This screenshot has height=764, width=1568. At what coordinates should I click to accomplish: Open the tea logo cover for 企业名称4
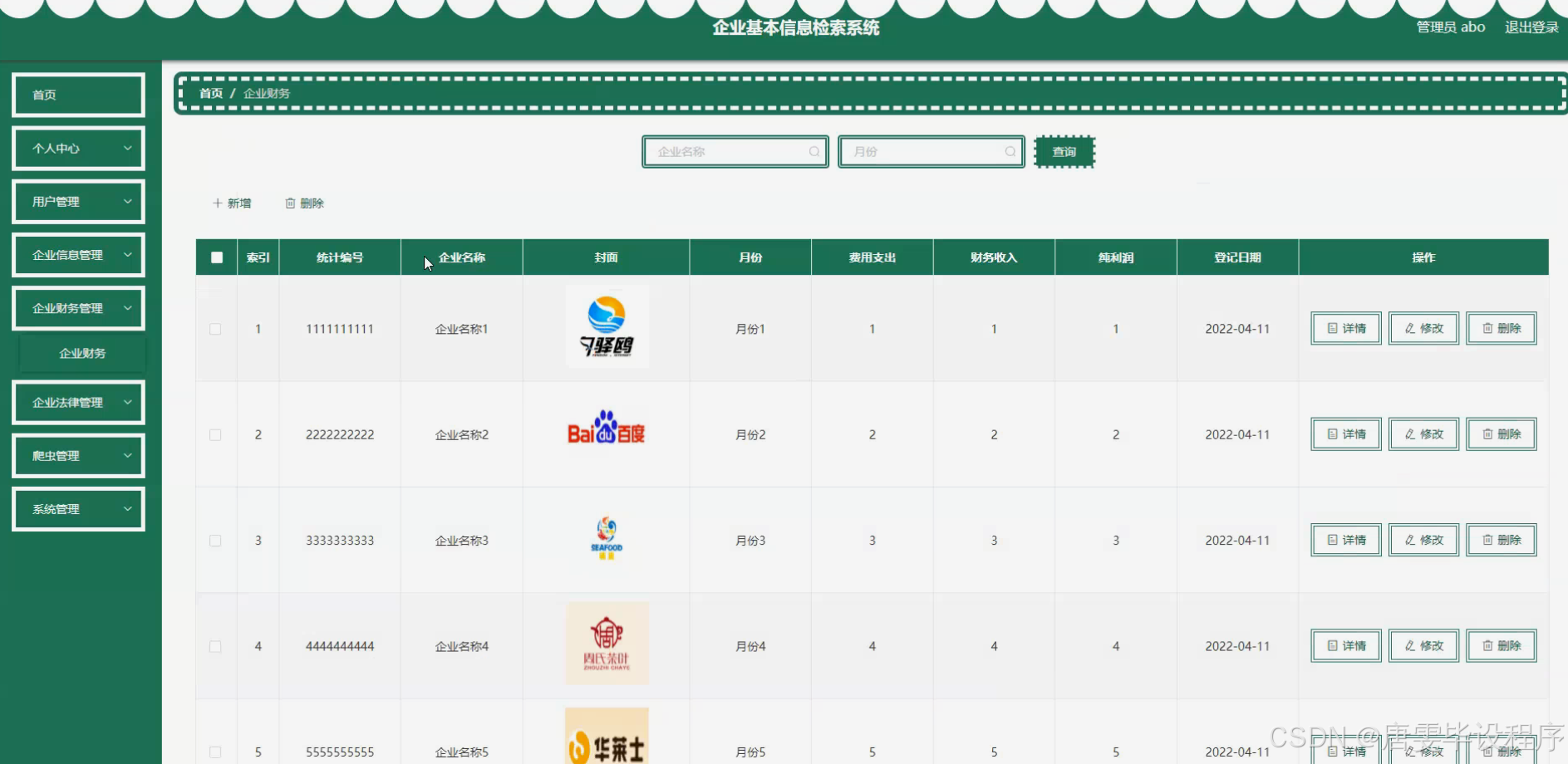[x=607, y=644]
